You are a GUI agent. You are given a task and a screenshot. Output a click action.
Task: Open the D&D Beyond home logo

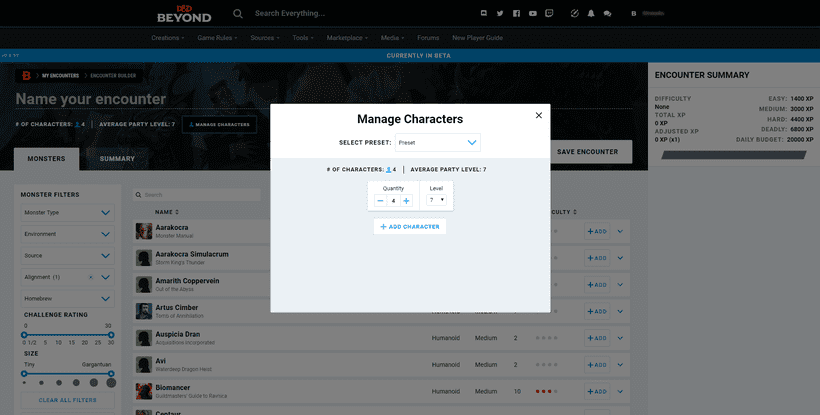[184, 14]
